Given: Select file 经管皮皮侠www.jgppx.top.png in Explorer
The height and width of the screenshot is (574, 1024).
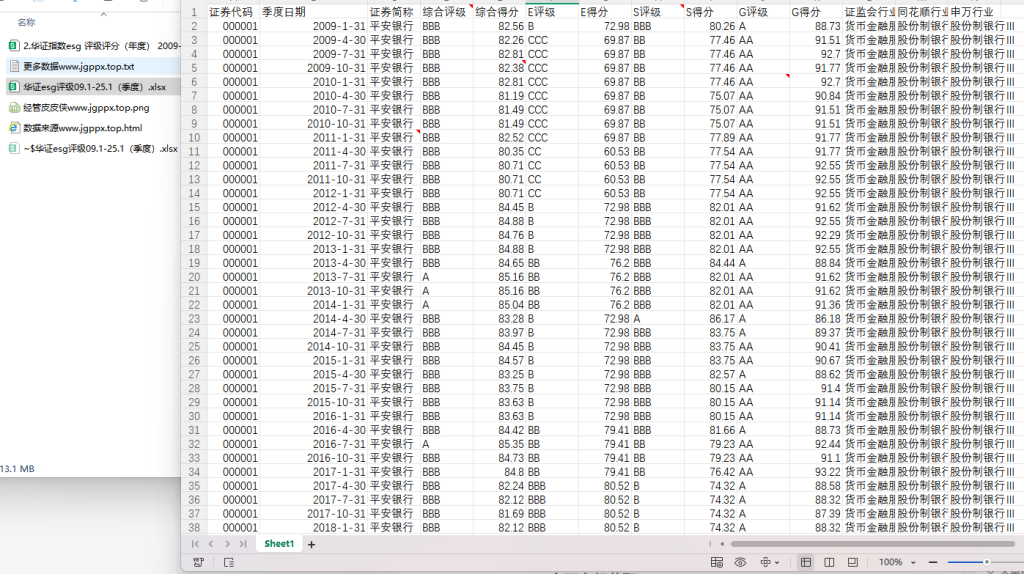Looking at the screenshot, I should click(86, 108).
